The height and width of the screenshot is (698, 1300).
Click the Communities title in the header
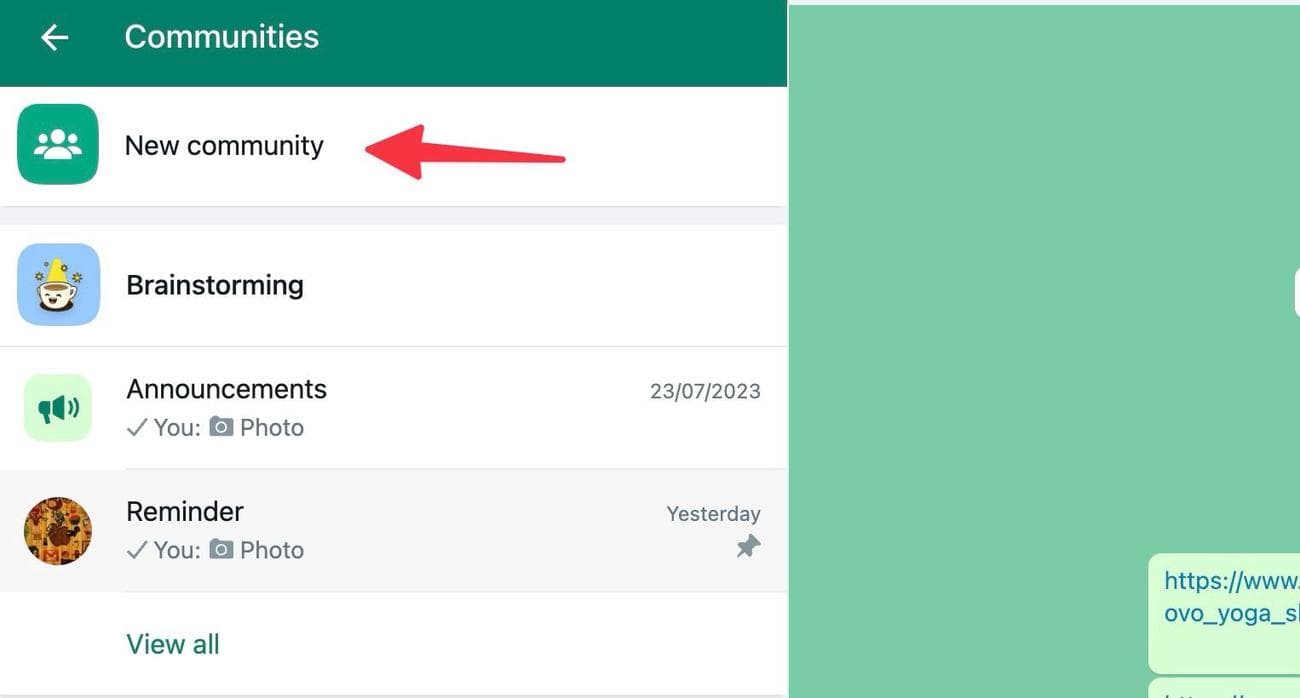pos(221,37)
